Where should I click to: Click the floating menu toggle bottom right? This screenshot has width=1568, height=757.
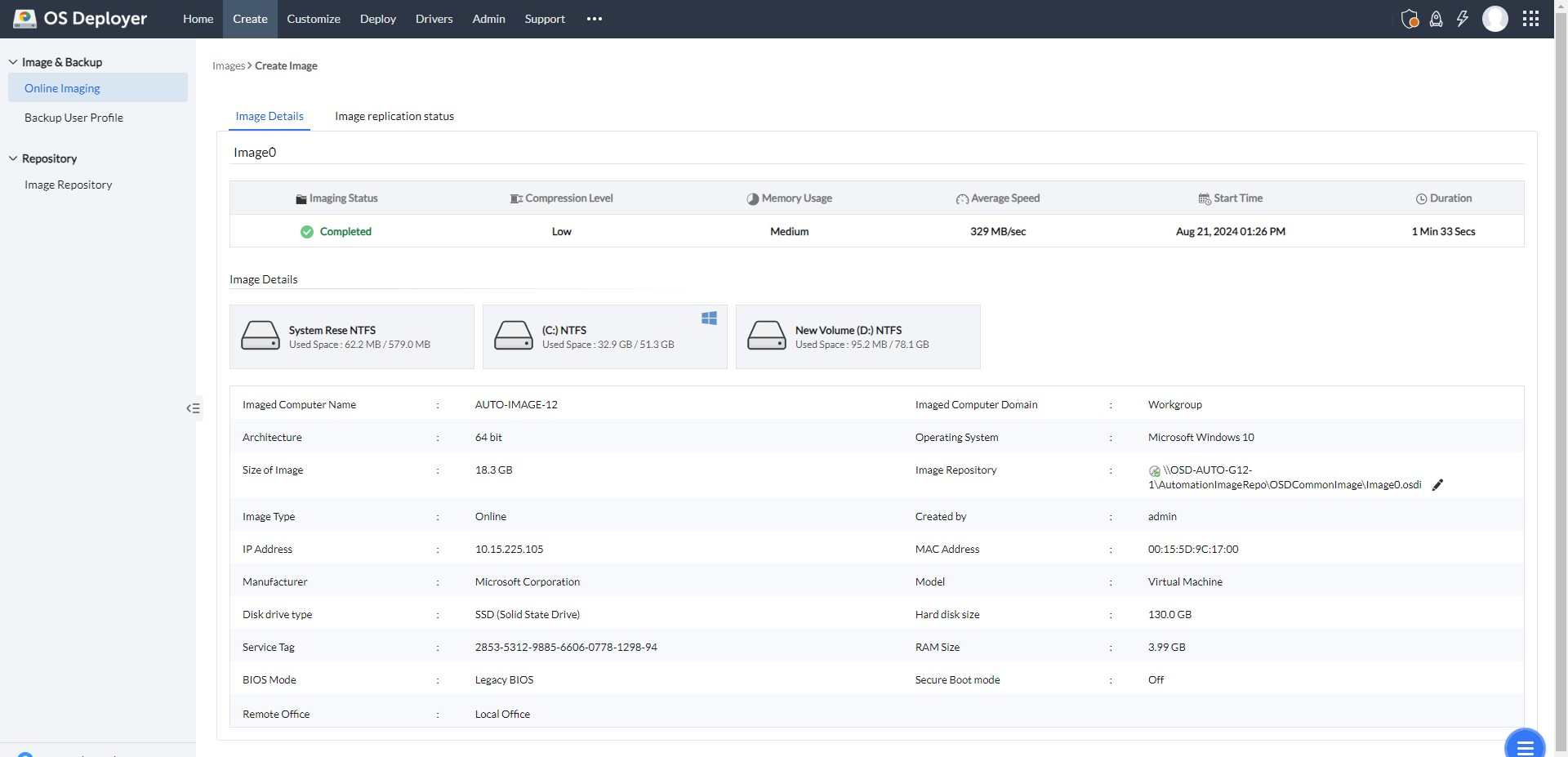point(1526,746)
